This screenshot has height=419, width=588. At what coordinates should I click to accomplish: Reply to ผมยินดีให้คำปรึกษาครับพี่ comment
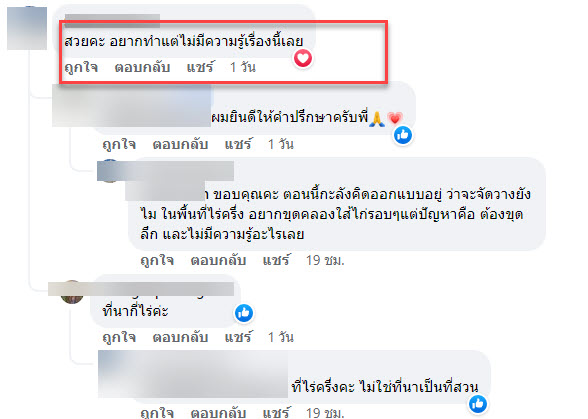(x=180, y=144)
